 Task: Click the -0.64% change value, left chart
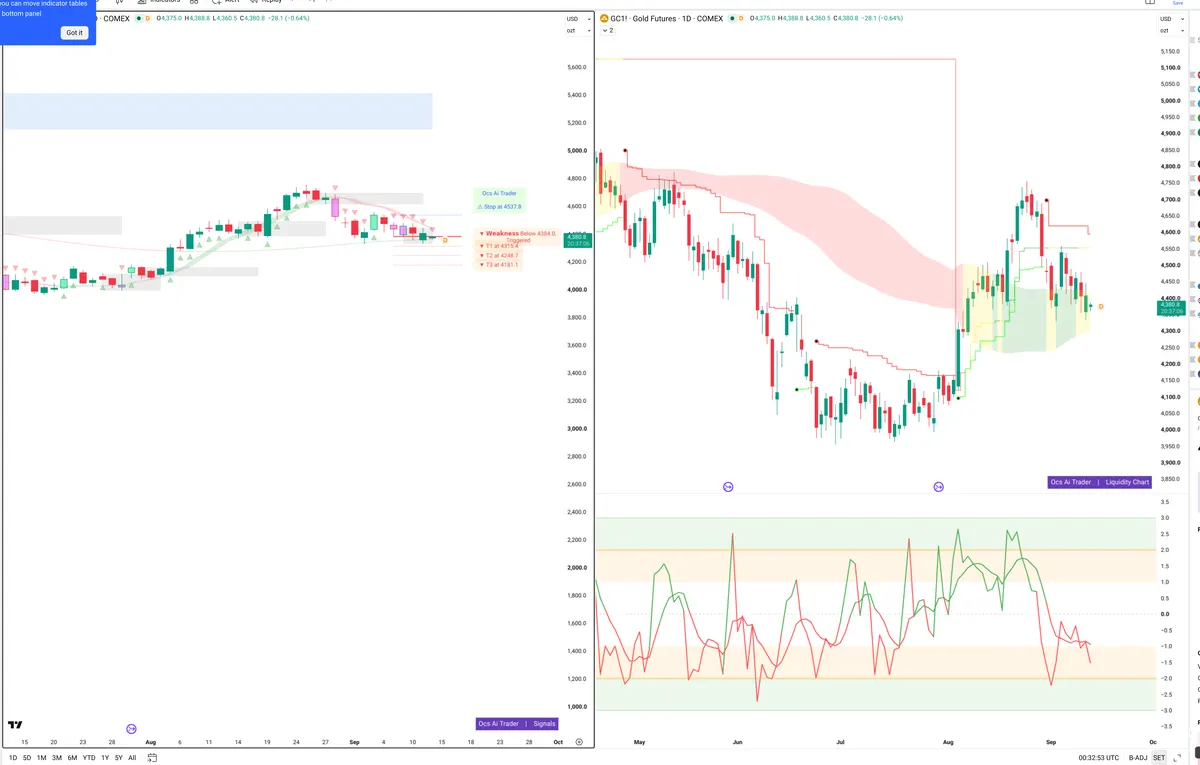296,18
